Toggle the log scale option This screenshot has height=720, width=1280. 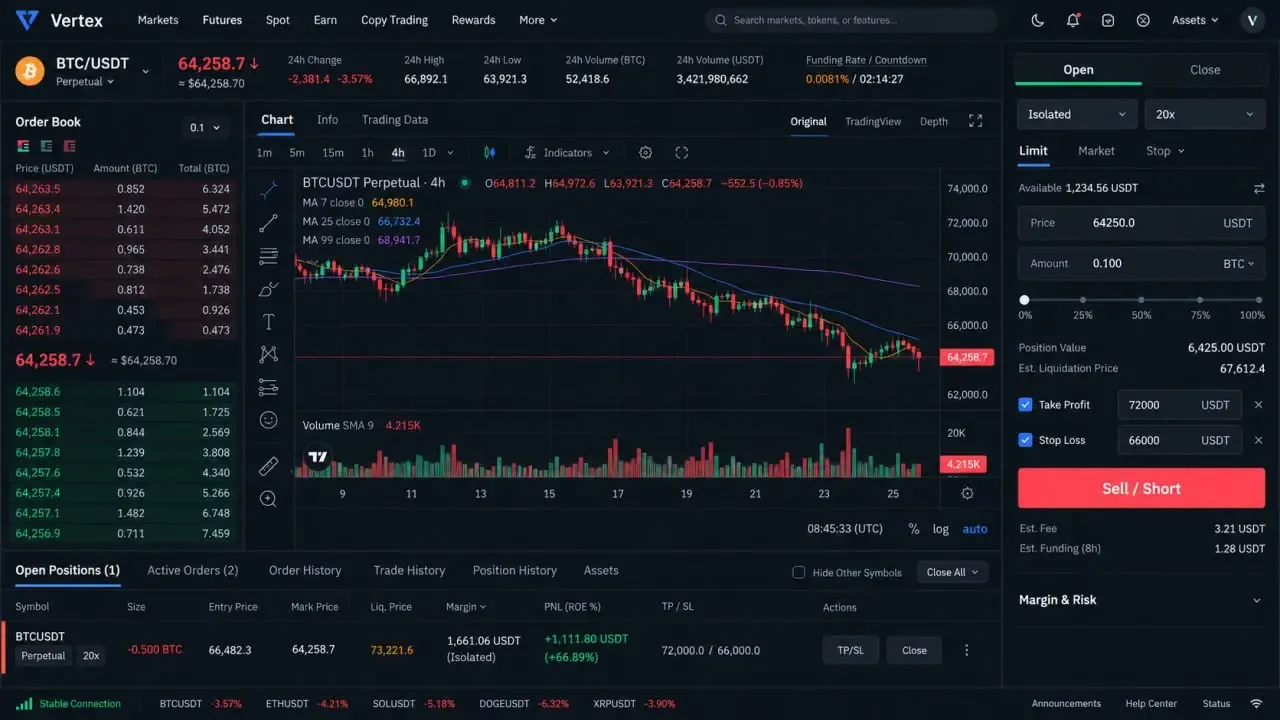click(x=941, y=529)
